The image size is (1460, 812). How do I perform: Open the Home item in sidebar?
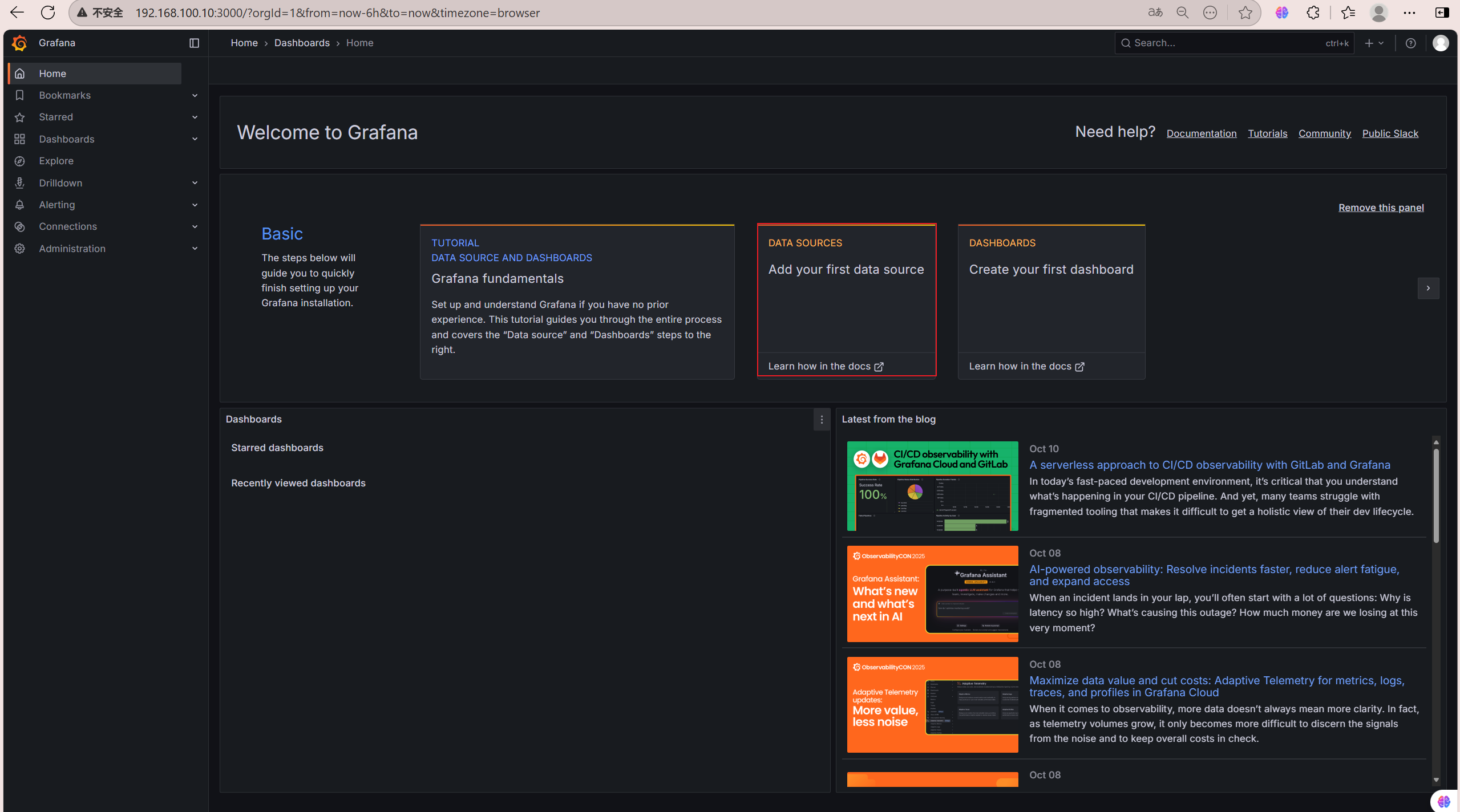pyautogui.click(x=95, y=74)
